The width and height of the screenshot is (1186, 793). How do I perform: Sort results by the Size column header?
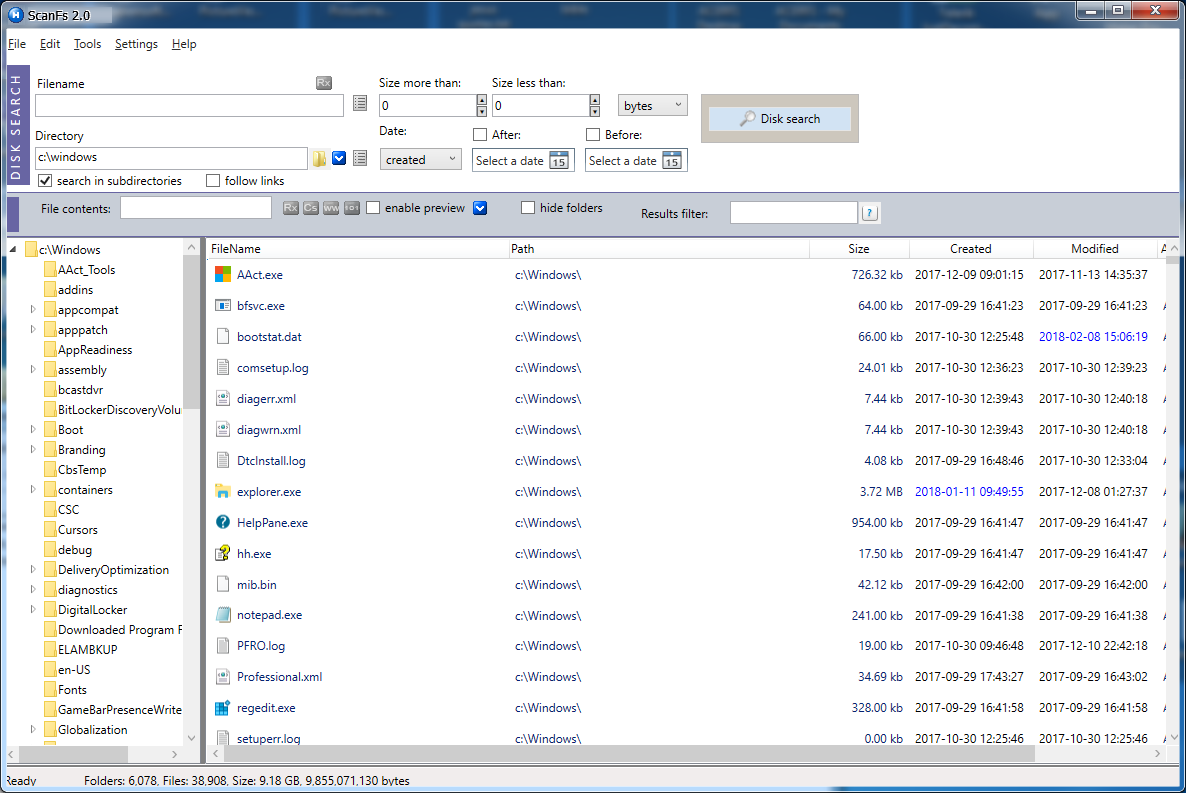point(858,248)
